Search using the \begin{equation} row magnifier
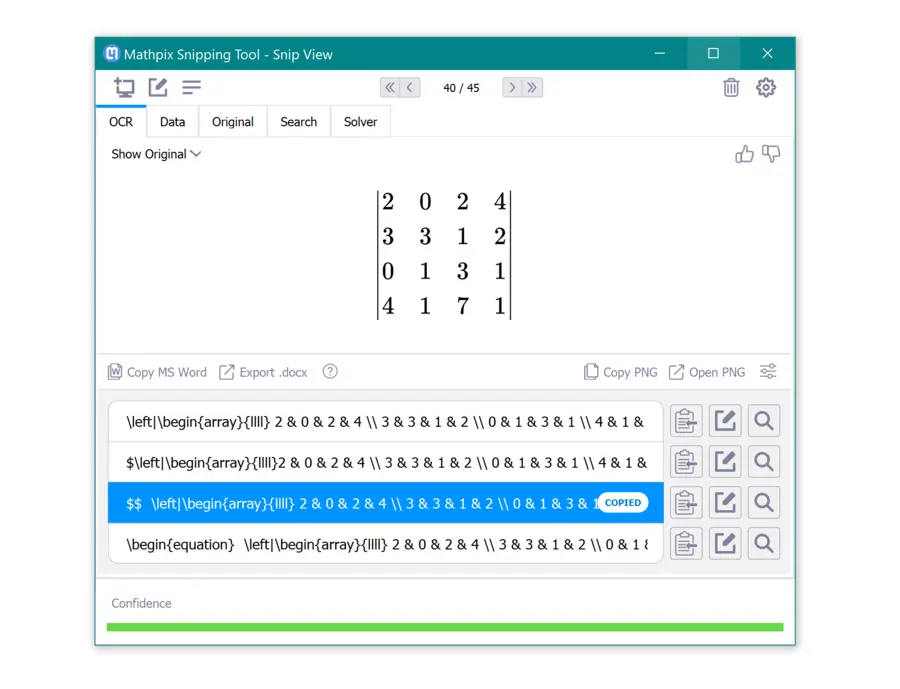 click(x=764, y=543)
